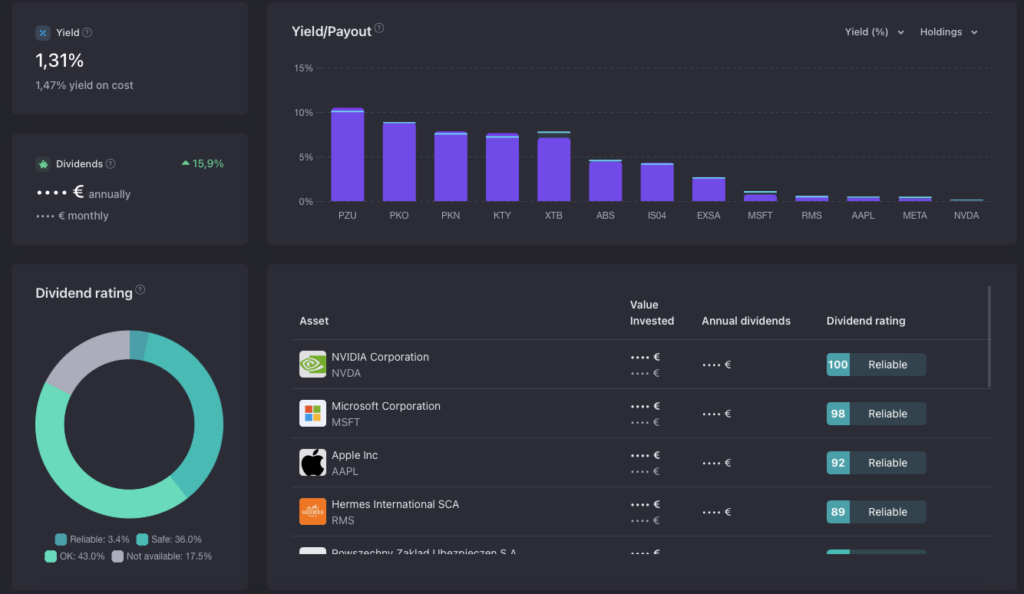Click the 89 Reliable rating badge
1024x594 pixels.
[x=876, y=512]
